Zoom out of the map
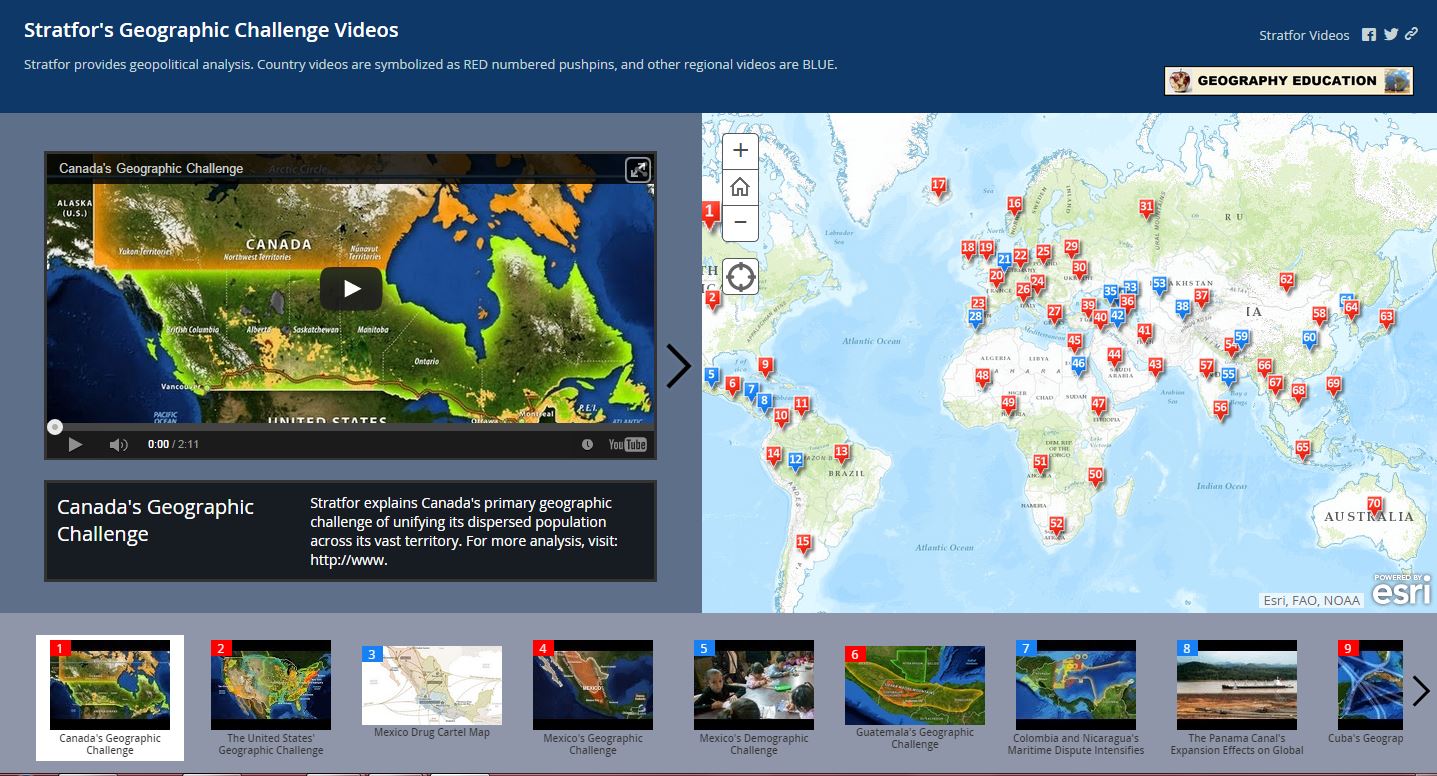 tap(739, 222)
